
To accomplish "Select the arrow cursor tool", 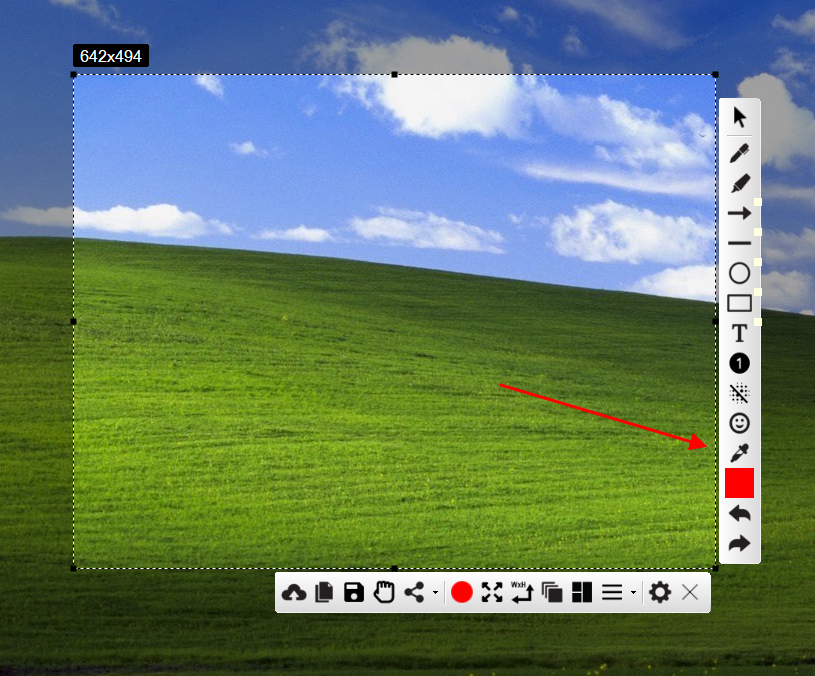I will click(739, 118).
